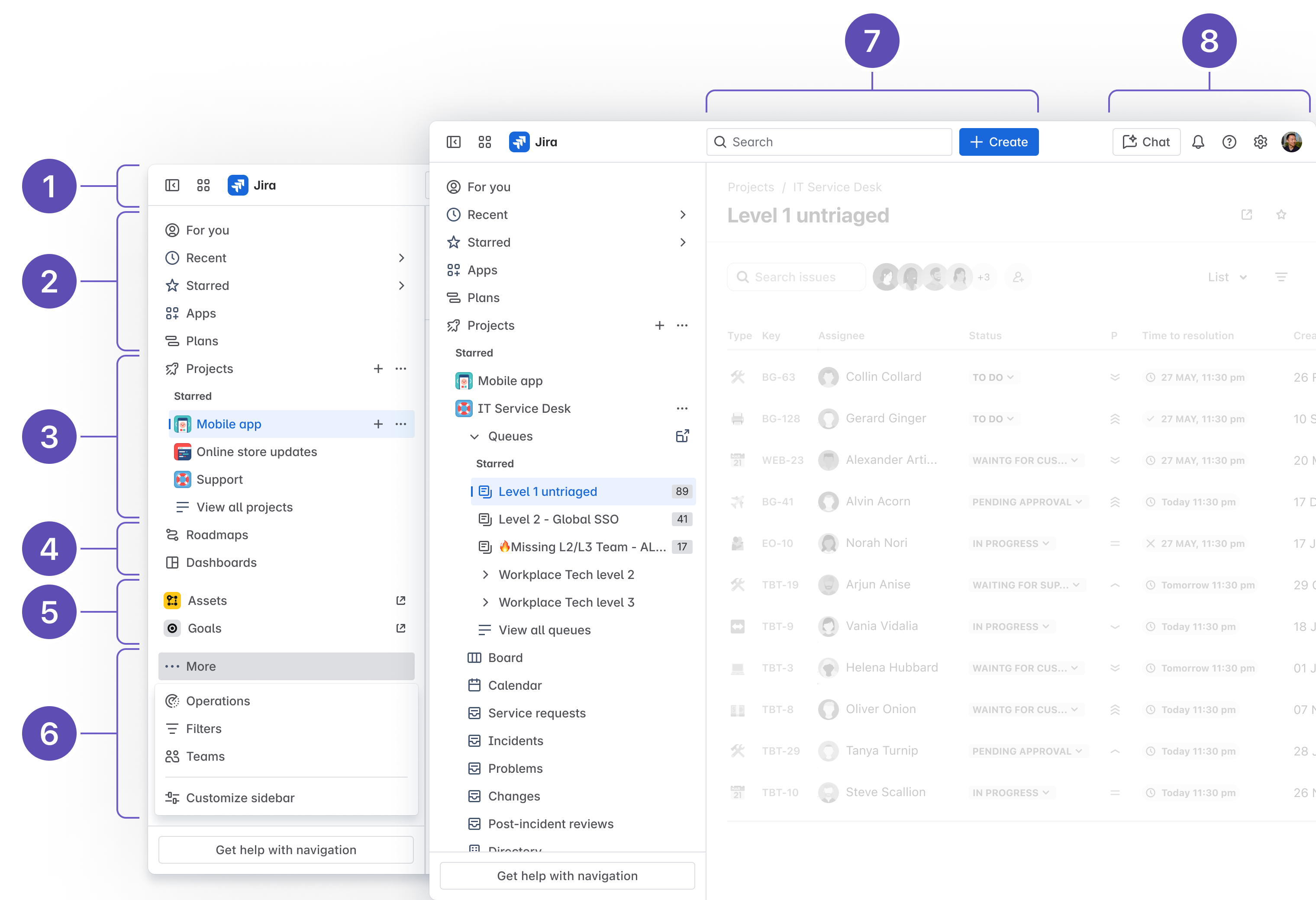This screenshot has width=1316, height=900.
Task: Click the filter lines icon beside List
Action: (1281, 277)
